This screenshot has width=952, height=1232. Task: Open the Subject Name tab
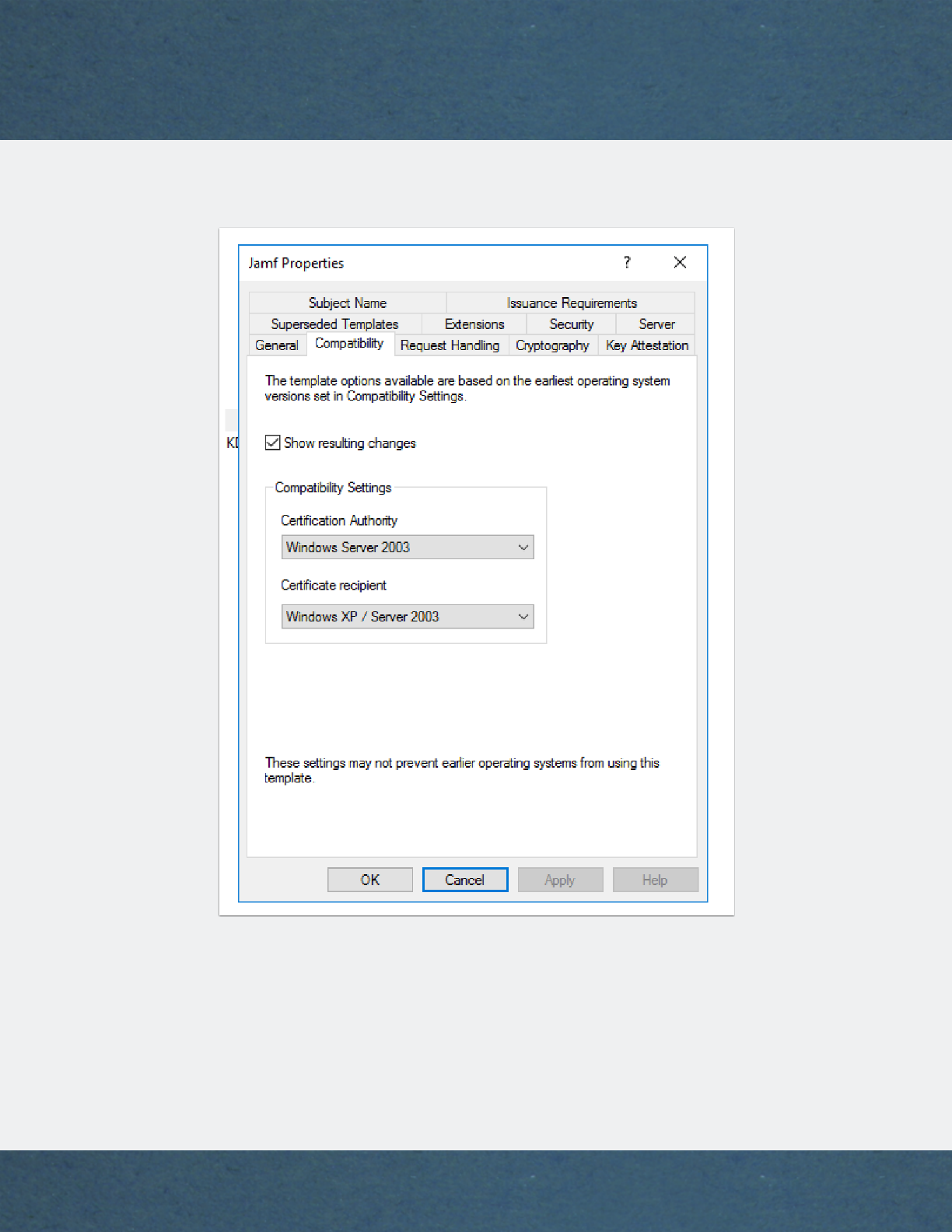point(348,303)
